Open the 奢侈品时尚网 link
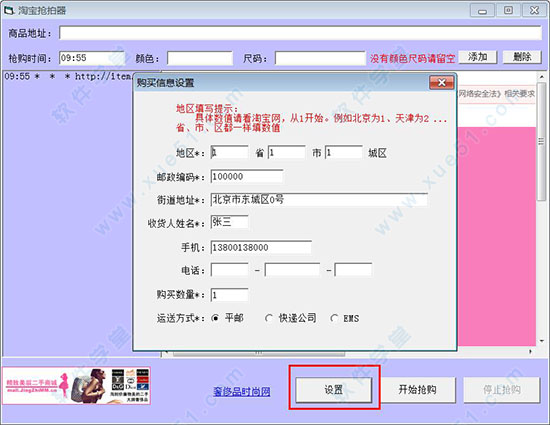Screen dimensions: 550x425 pos(242,391)
